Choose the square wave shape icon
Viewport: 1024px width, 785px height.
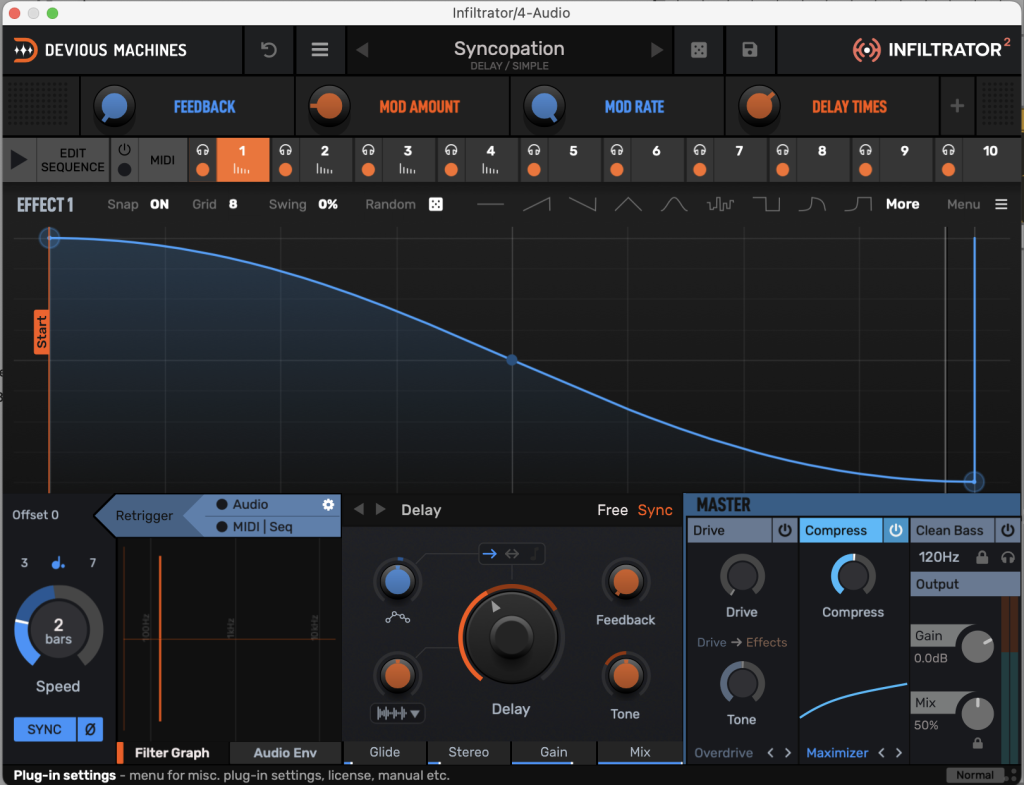(x=767, y=204)
